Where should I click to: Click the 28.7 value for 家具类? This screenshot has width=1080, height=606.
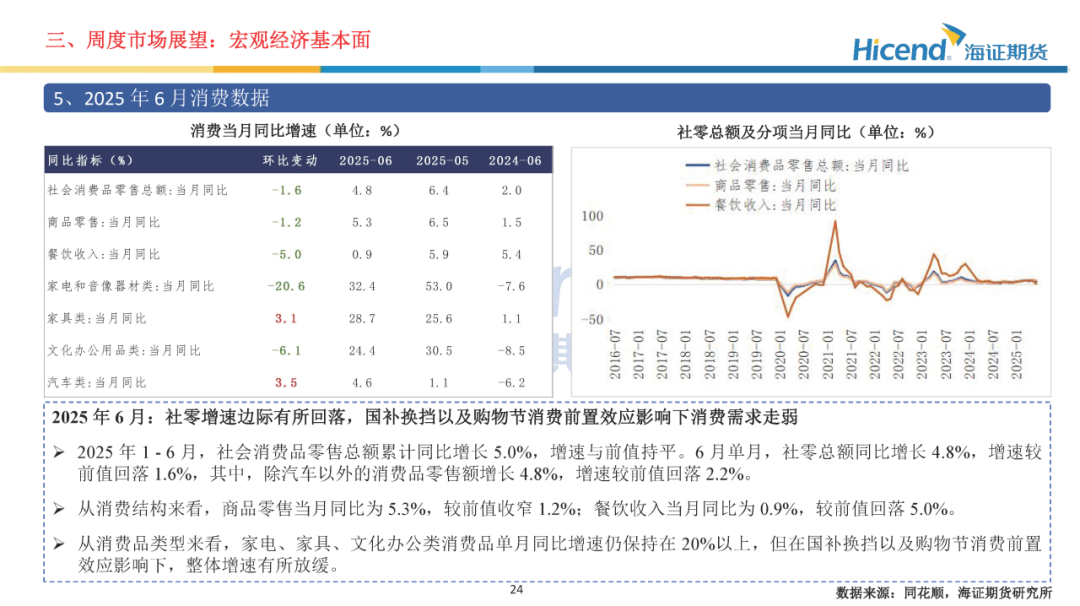[362, 319]
